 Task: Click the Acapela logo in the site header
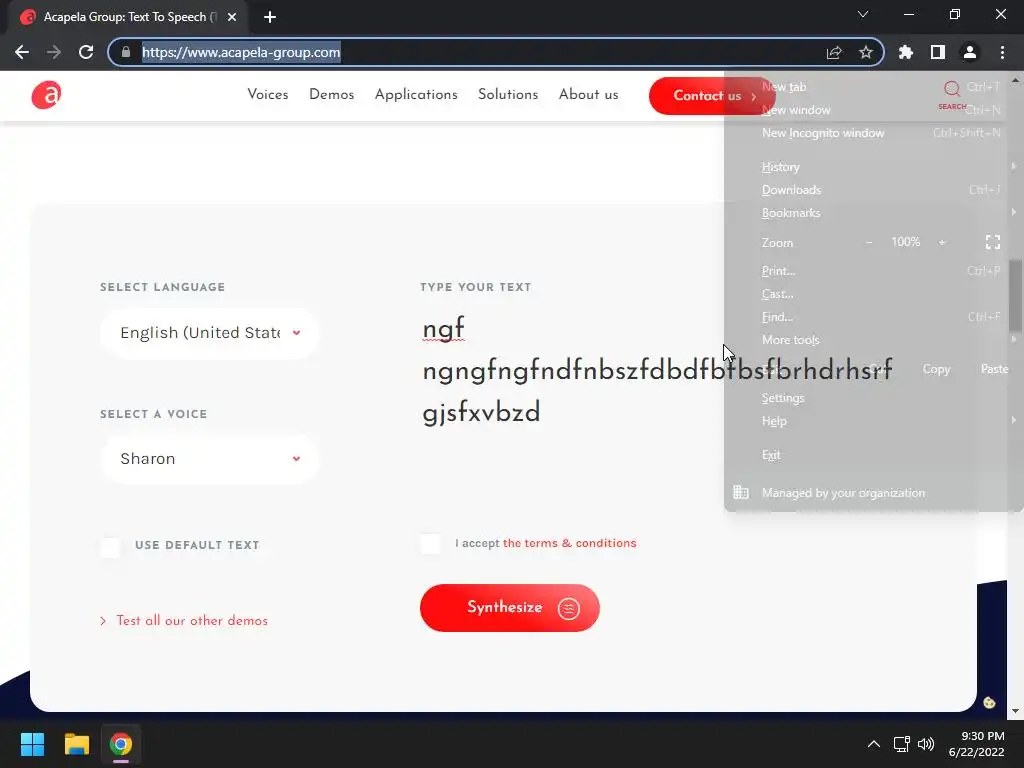pyautogui.click(x=46, y=95)
